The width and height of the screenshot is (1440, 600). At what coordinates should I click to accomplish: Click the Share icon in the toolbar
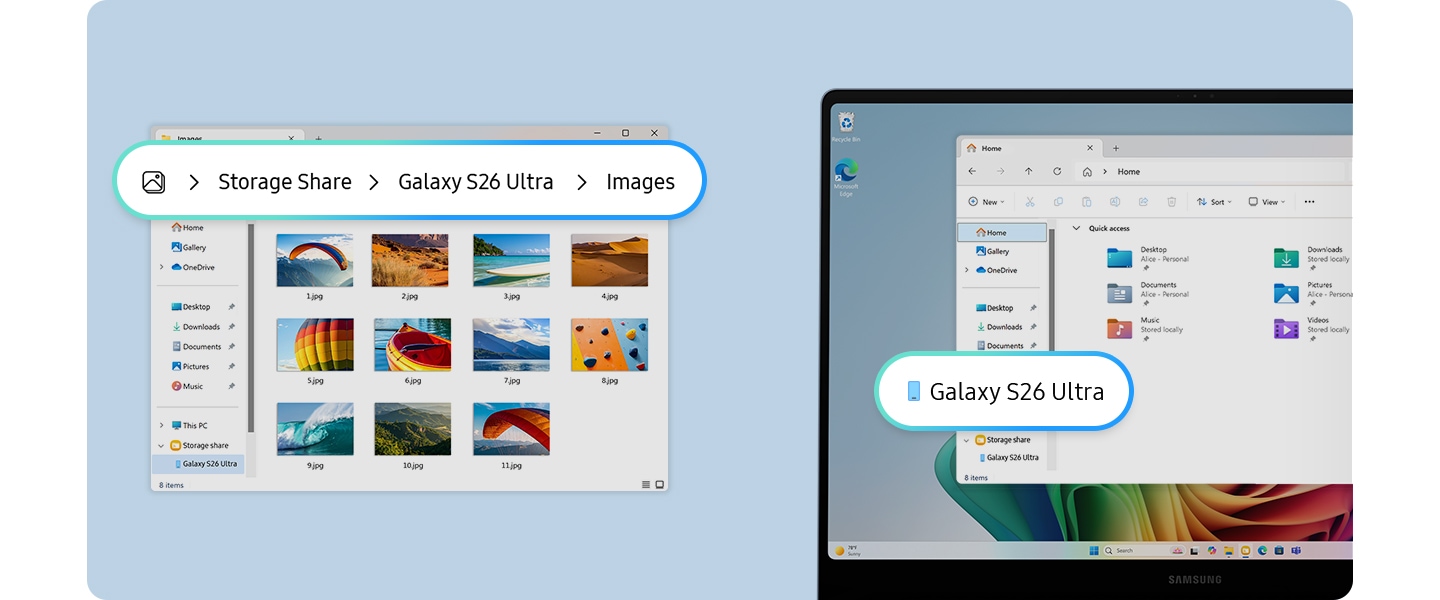click(1143, 202)
